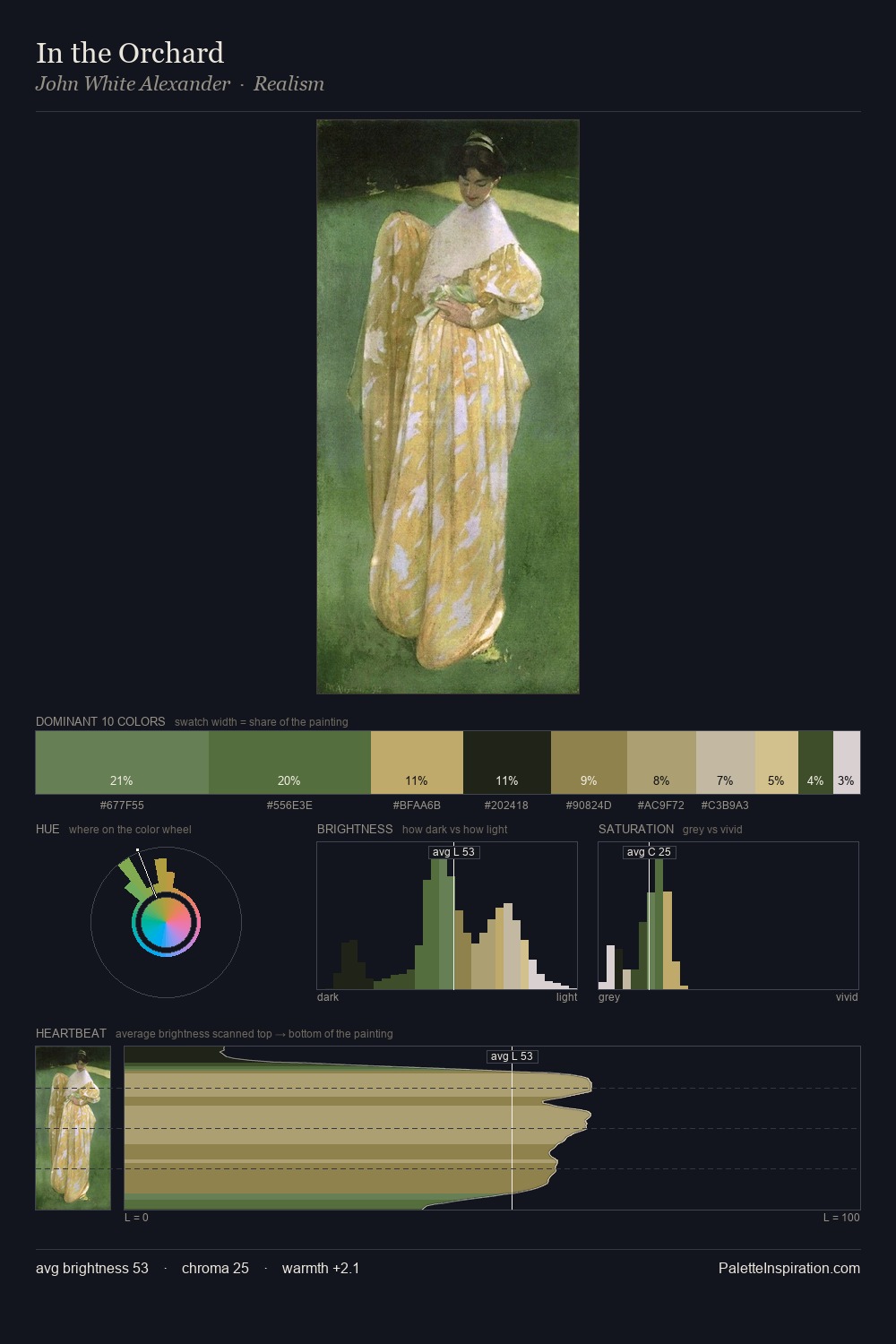Click the 21% swatch #677F55
The width and height of the screenshot is (896, 1344).
122,762
